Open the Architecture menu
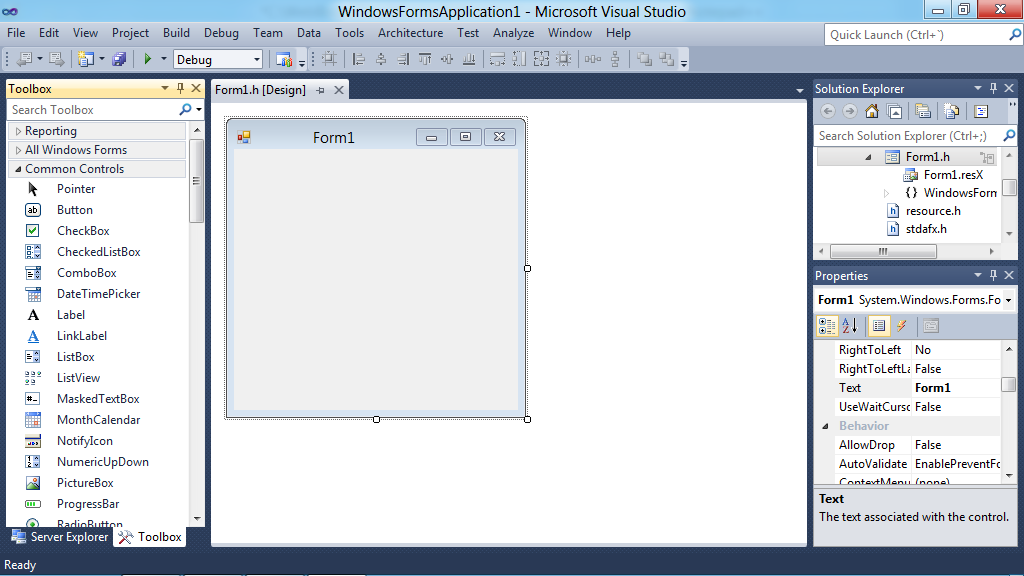Screen dimensions: 1024x576 410,33
